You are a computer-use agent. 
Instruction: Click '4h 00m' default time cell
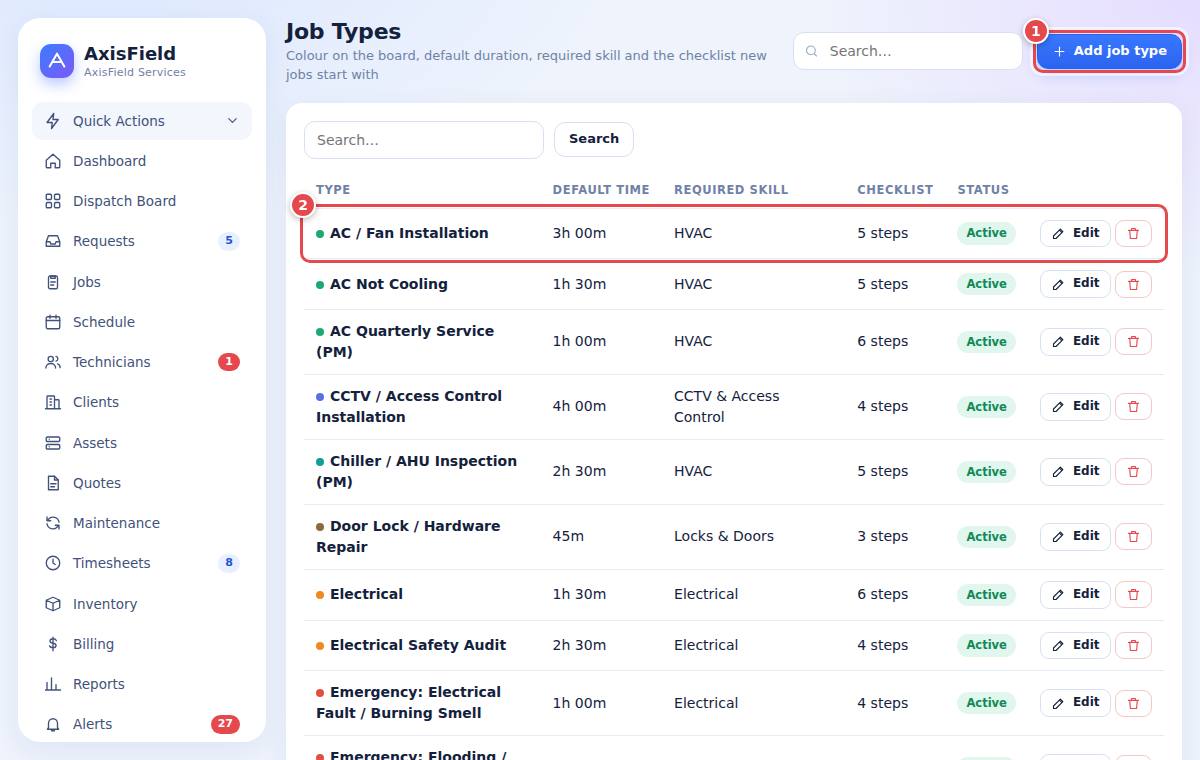(x=579, y=406)
